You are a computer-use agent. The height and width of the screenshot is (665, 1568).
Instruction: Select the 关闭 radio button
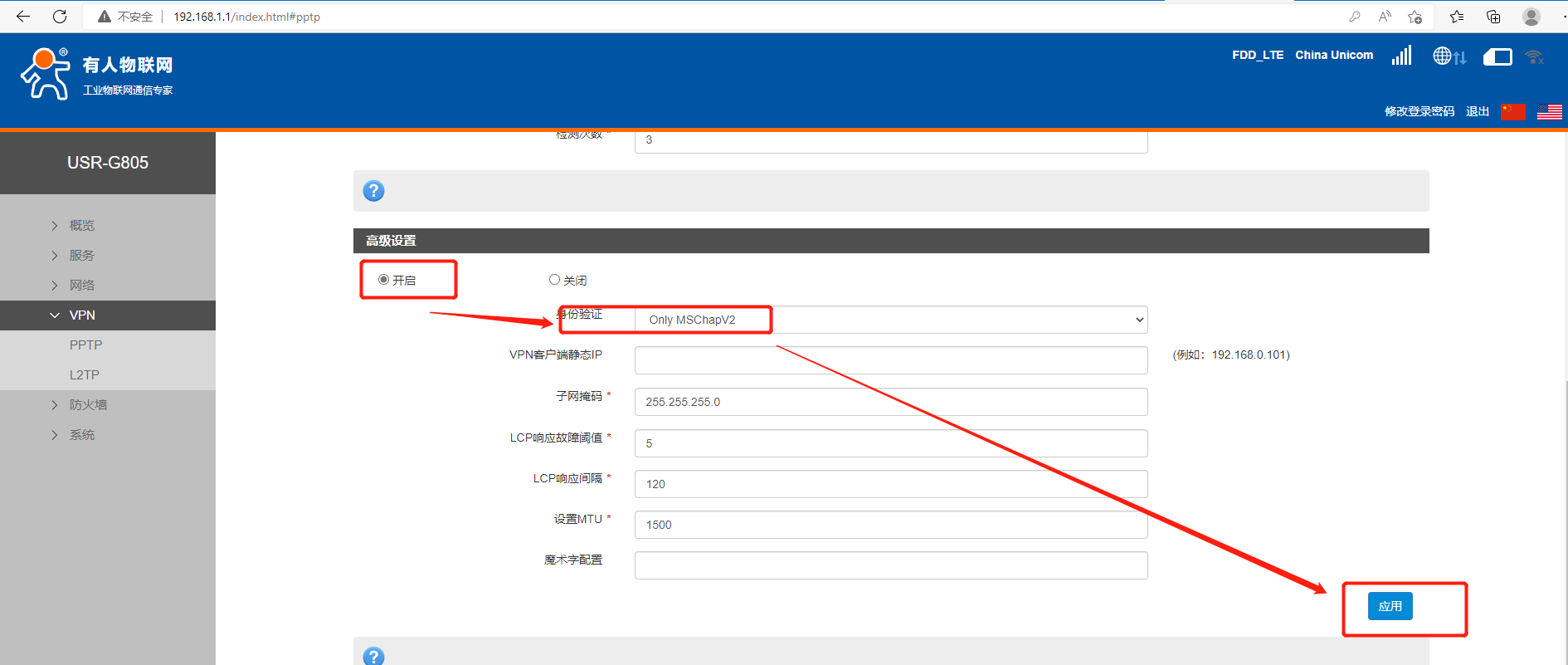point(554,280)
